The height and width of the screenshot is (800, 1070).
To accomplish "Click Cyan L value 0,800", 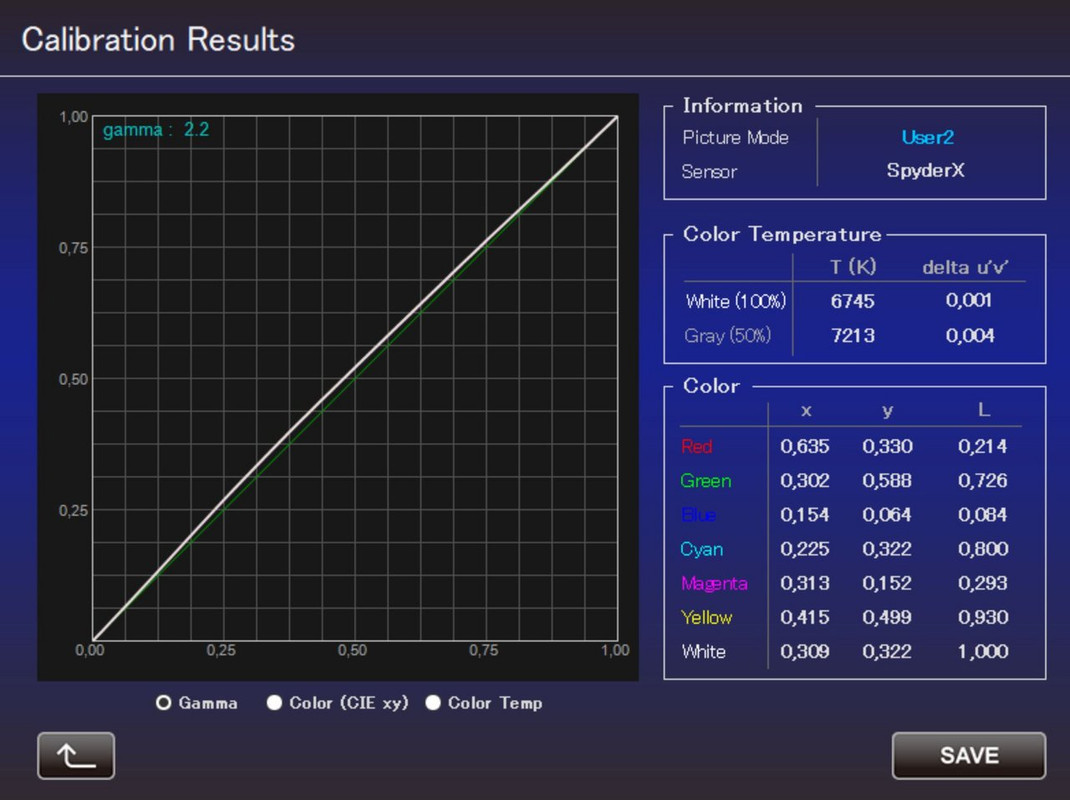I will pos(983,549).
